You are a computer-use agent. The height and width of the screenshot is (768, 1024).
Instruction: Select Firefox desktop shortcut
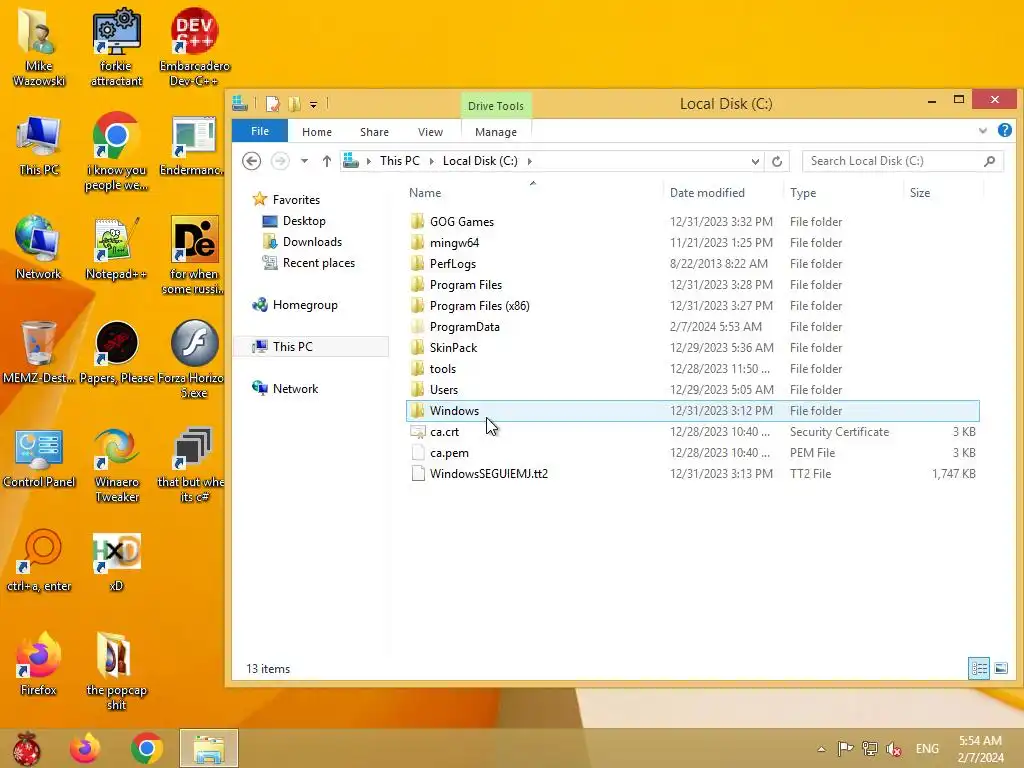tap(39, 664)
